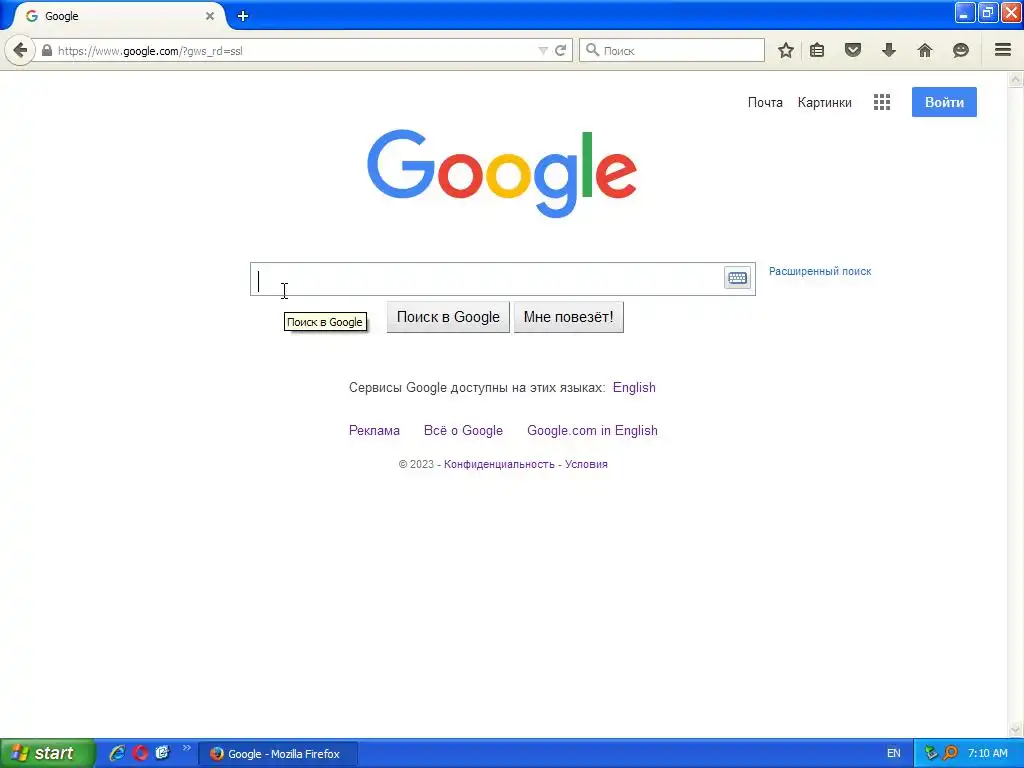Open the Реклама link
This screenshot has height=768, width=1024.
pyautogui.click(x=374, y=430)
